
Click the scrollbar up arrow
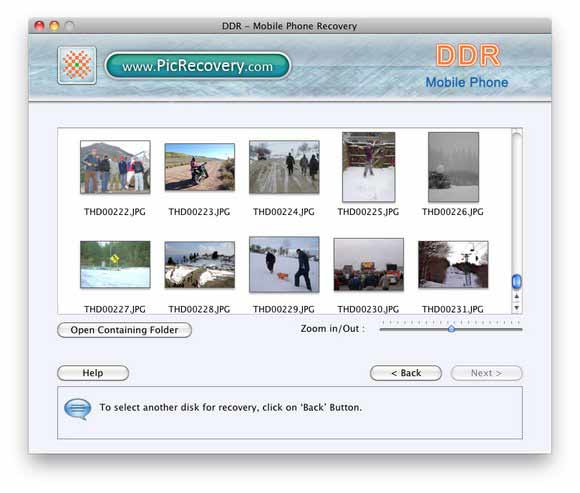pos(517,296)
